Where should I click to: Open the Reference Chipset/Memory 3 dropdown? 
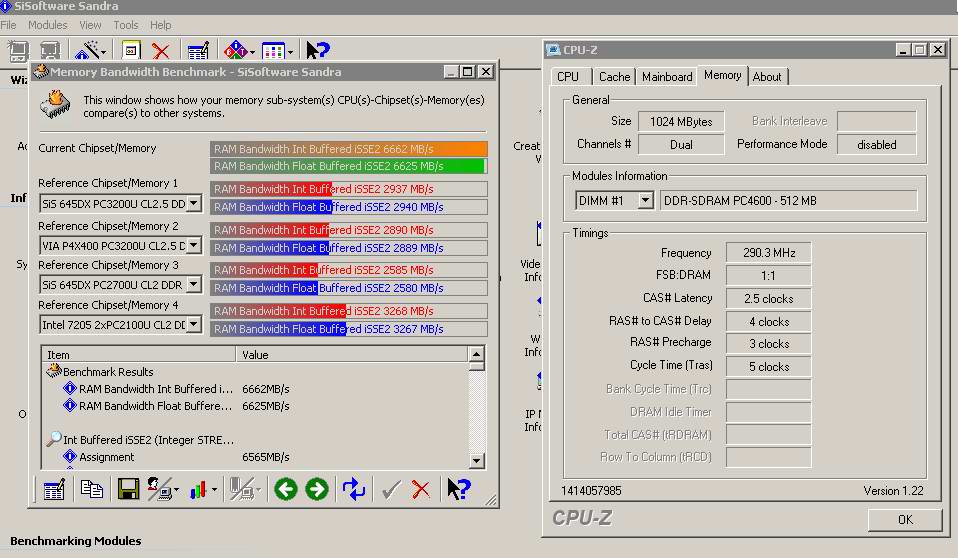click(x=194, y=284)
